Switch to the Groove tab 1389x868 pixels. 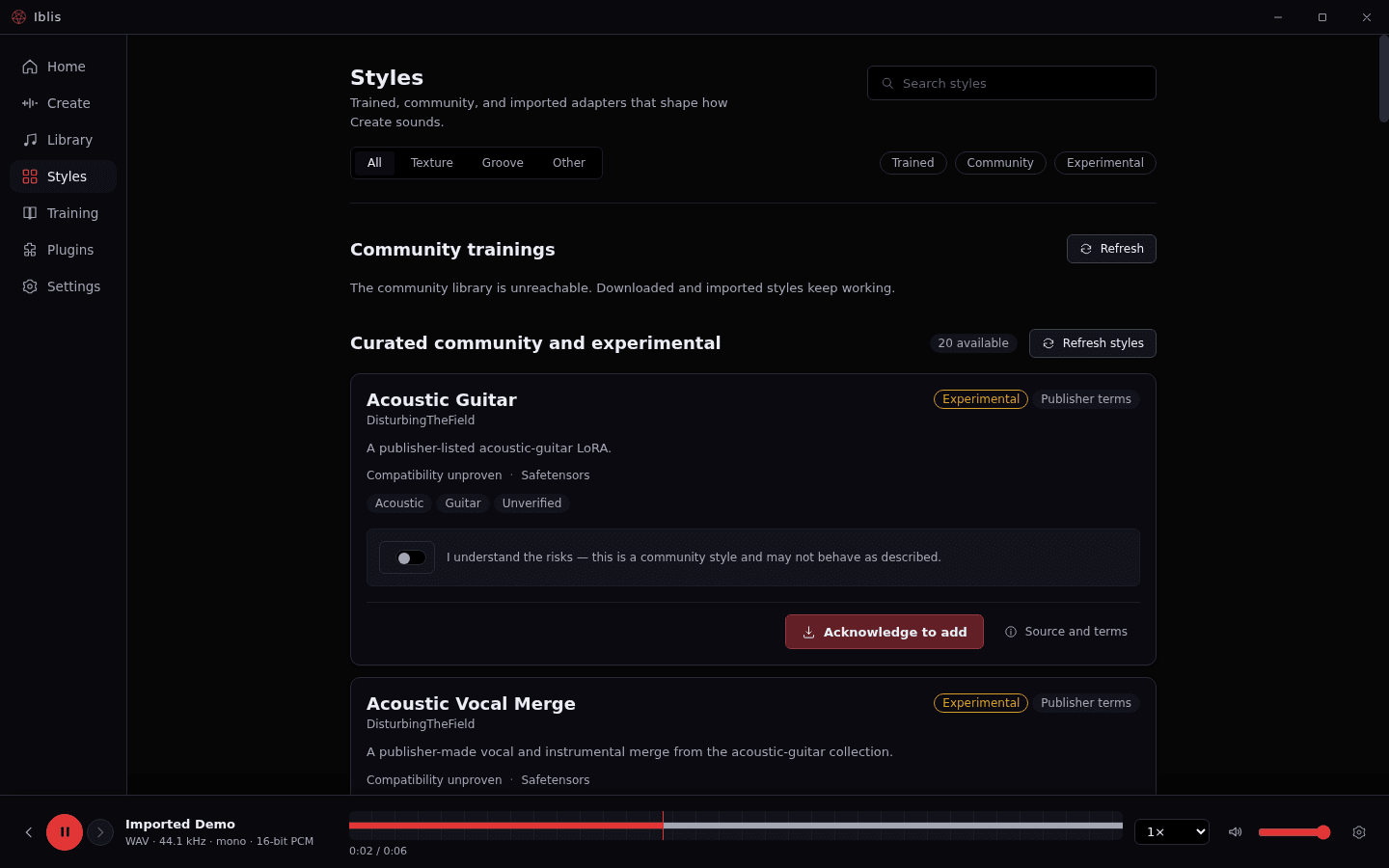(x=503, y=163)
